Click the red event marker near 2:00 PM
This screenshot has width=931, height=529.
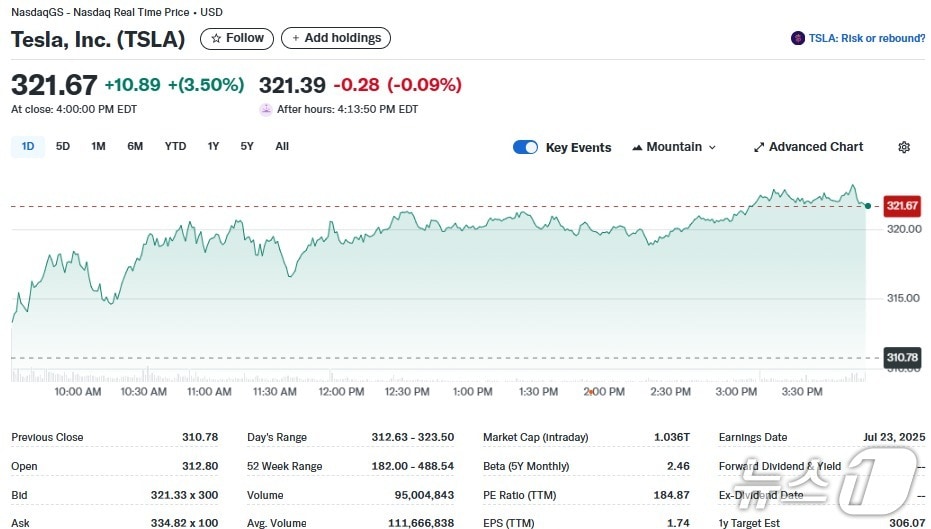tap(591, 391)
